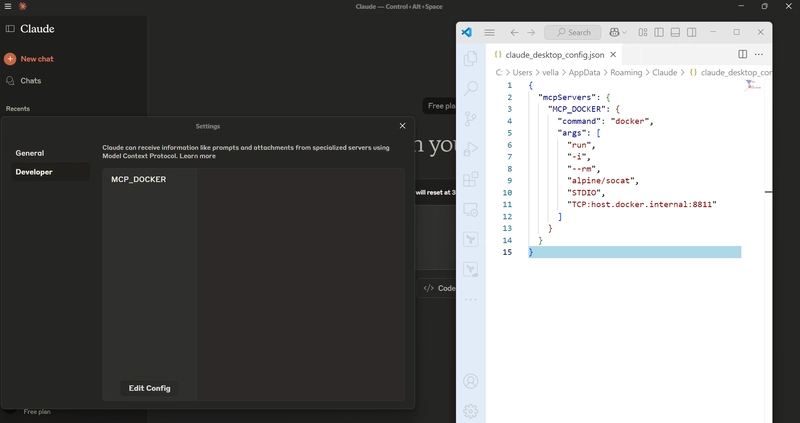
Task: Click the AppData breadcrumb in VS Code
Action: (x=584, y=72)
